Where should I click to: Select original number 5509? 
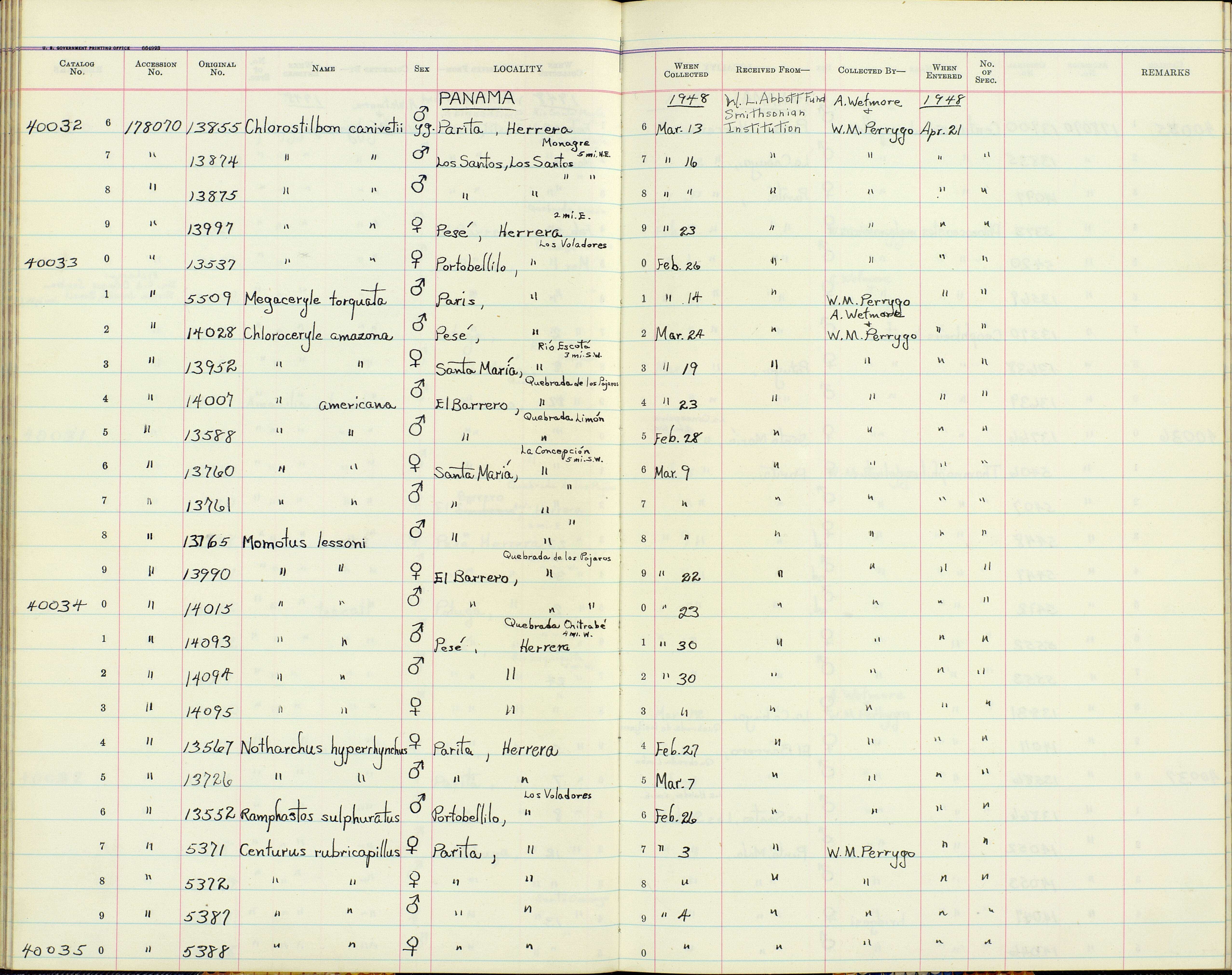coord(209,299)
